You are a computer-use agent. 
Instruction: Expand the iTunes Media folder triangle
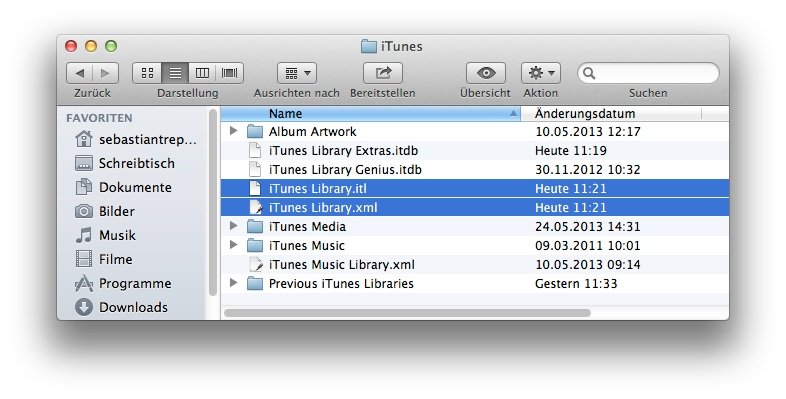(233, 226)
